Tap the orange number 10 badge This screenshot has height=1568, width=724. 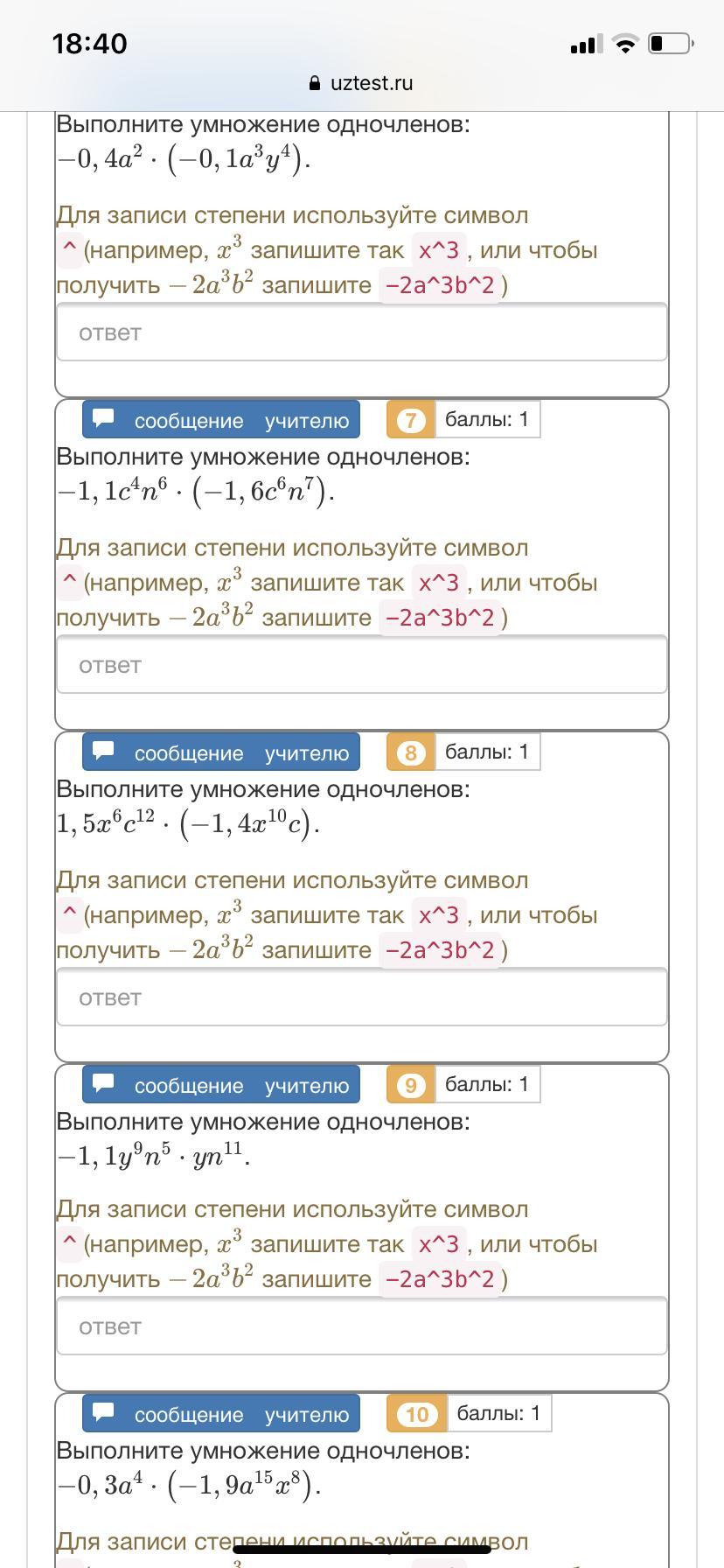(x=416, y=1414)
